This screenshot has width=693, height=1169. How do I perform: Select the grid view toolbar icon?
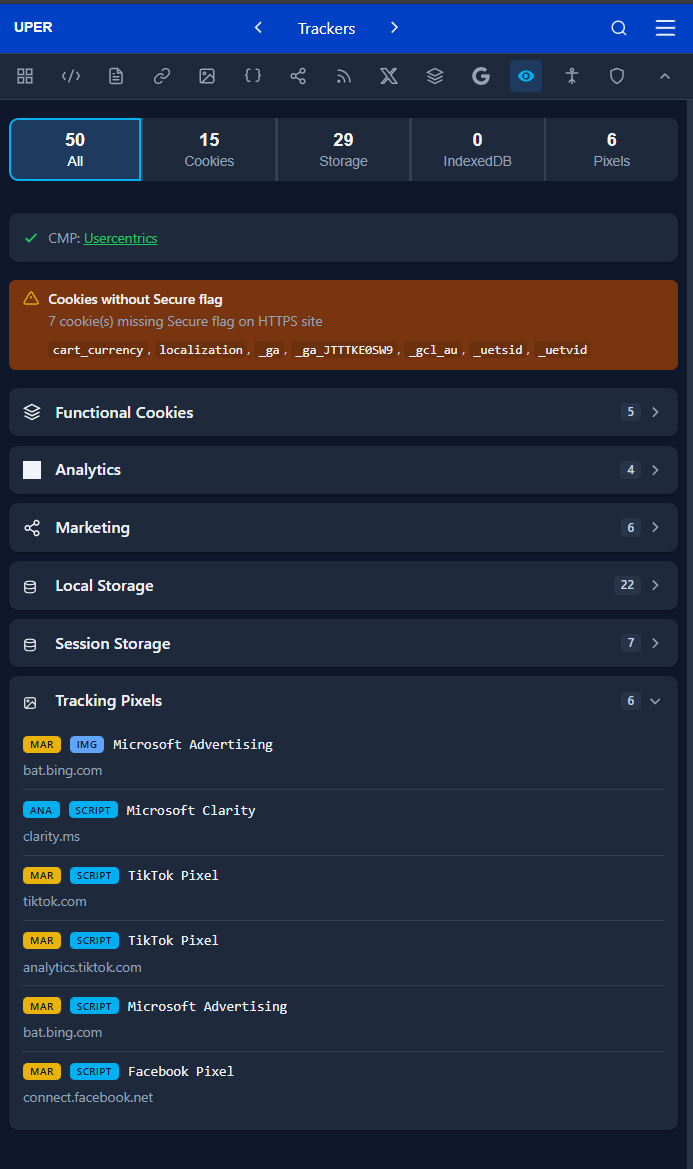(x=25, y=75)
